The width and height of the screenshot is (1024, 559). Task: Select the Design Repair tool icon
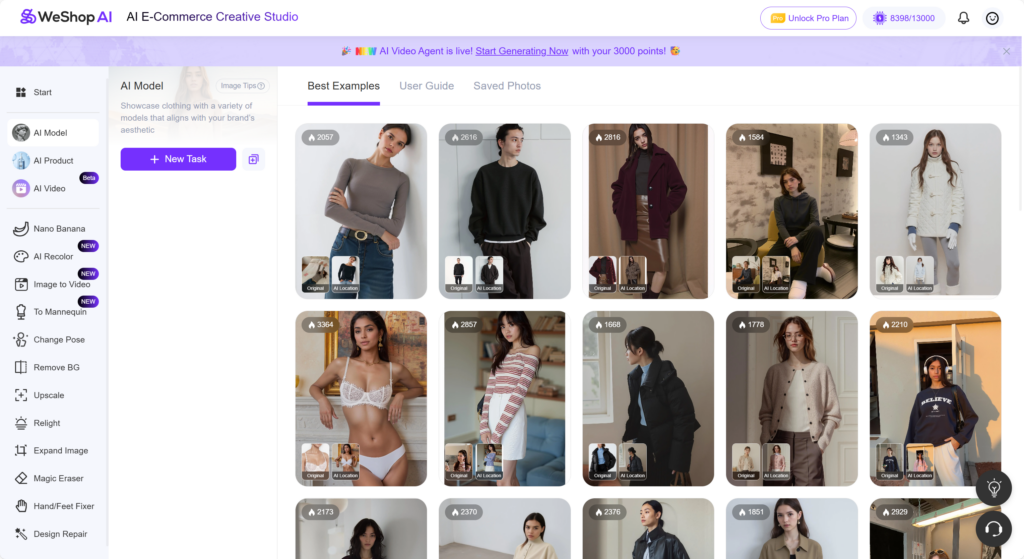click(21, 534)
